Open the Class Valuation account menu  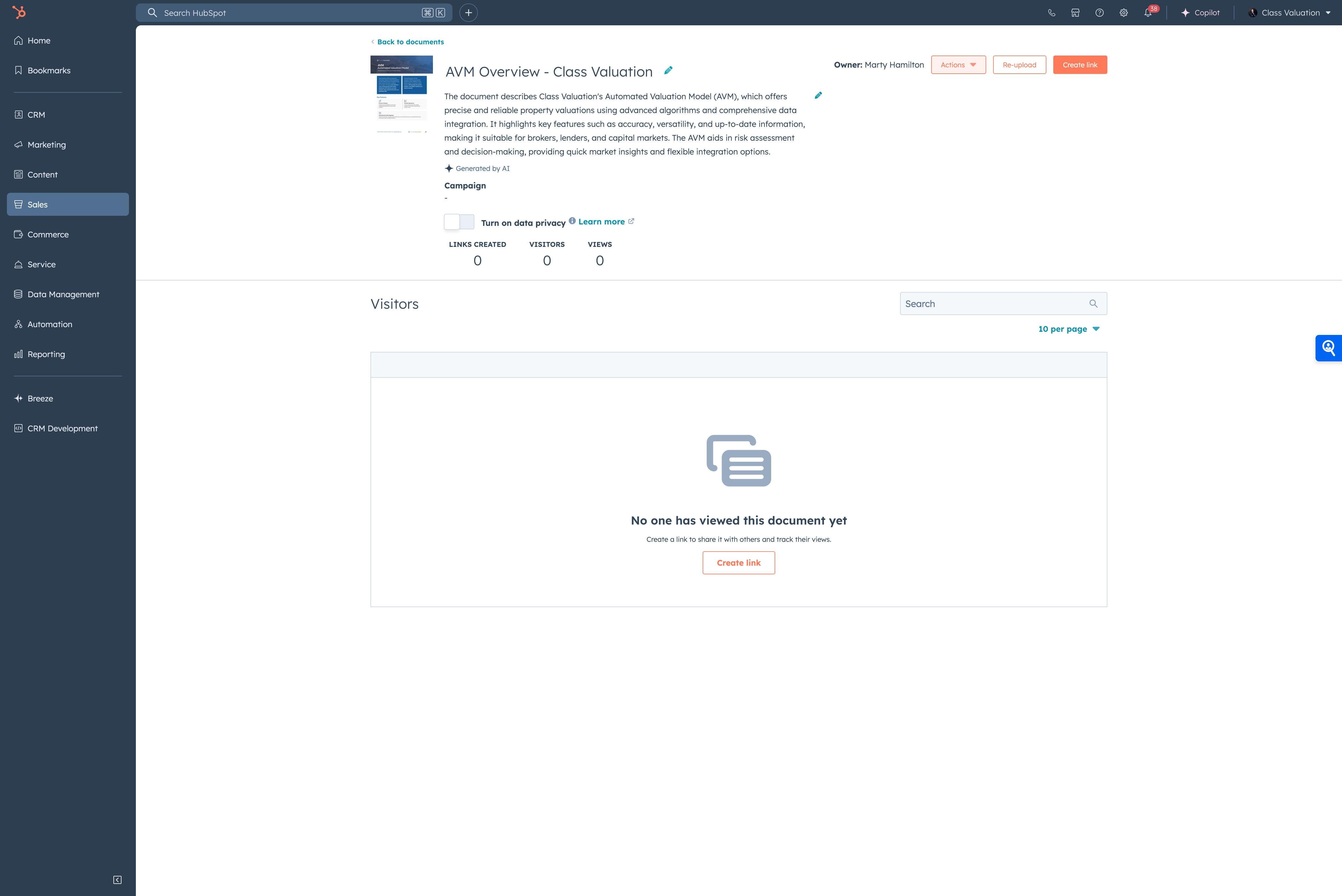[1289, 13]
